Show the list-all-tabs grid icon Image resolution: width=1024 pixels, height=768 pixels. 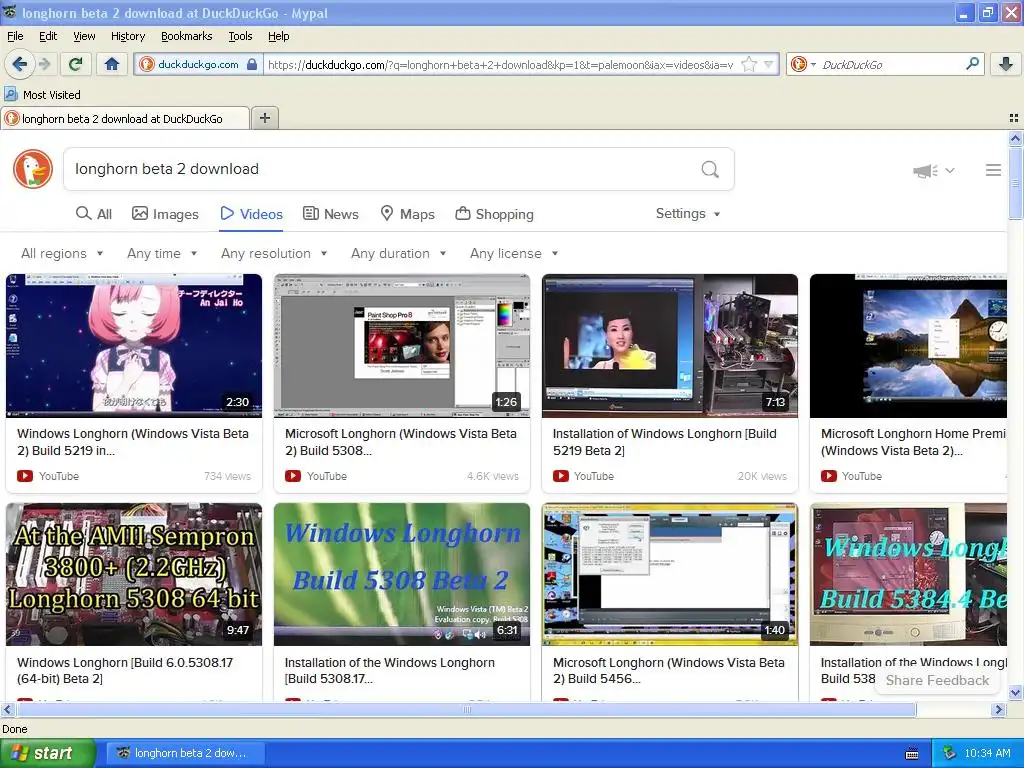pos(1014,118)
